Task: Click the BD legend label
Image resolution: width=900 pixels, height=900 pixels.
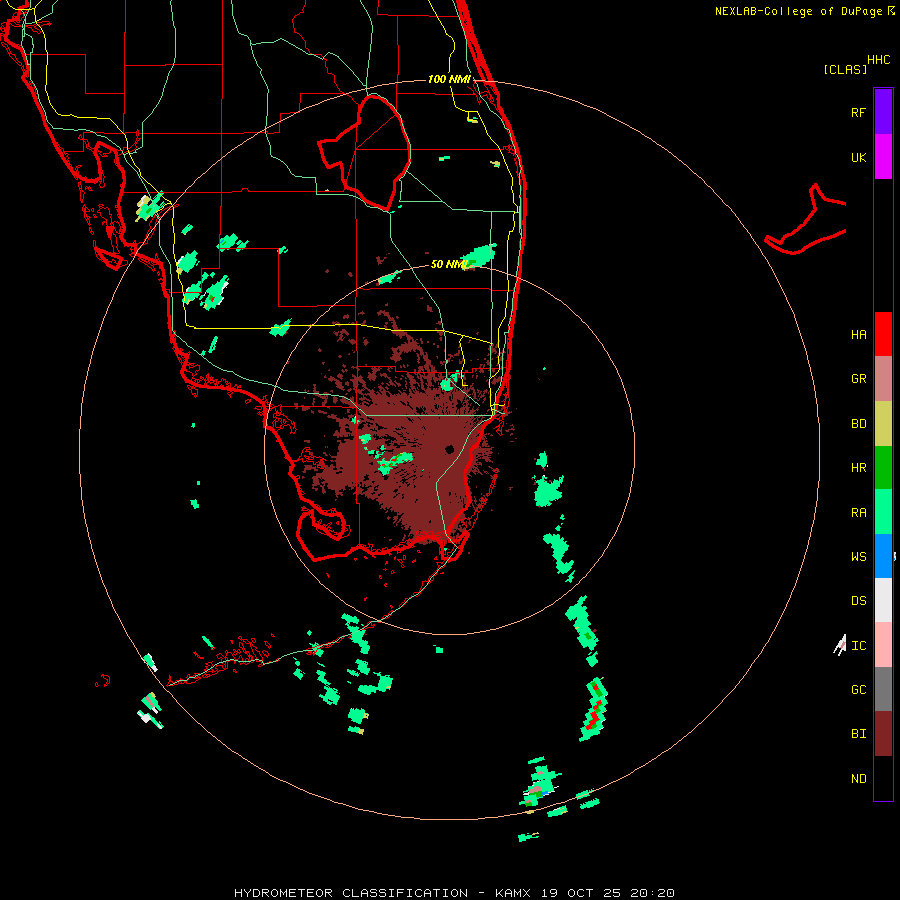Action: click(858, 423)
